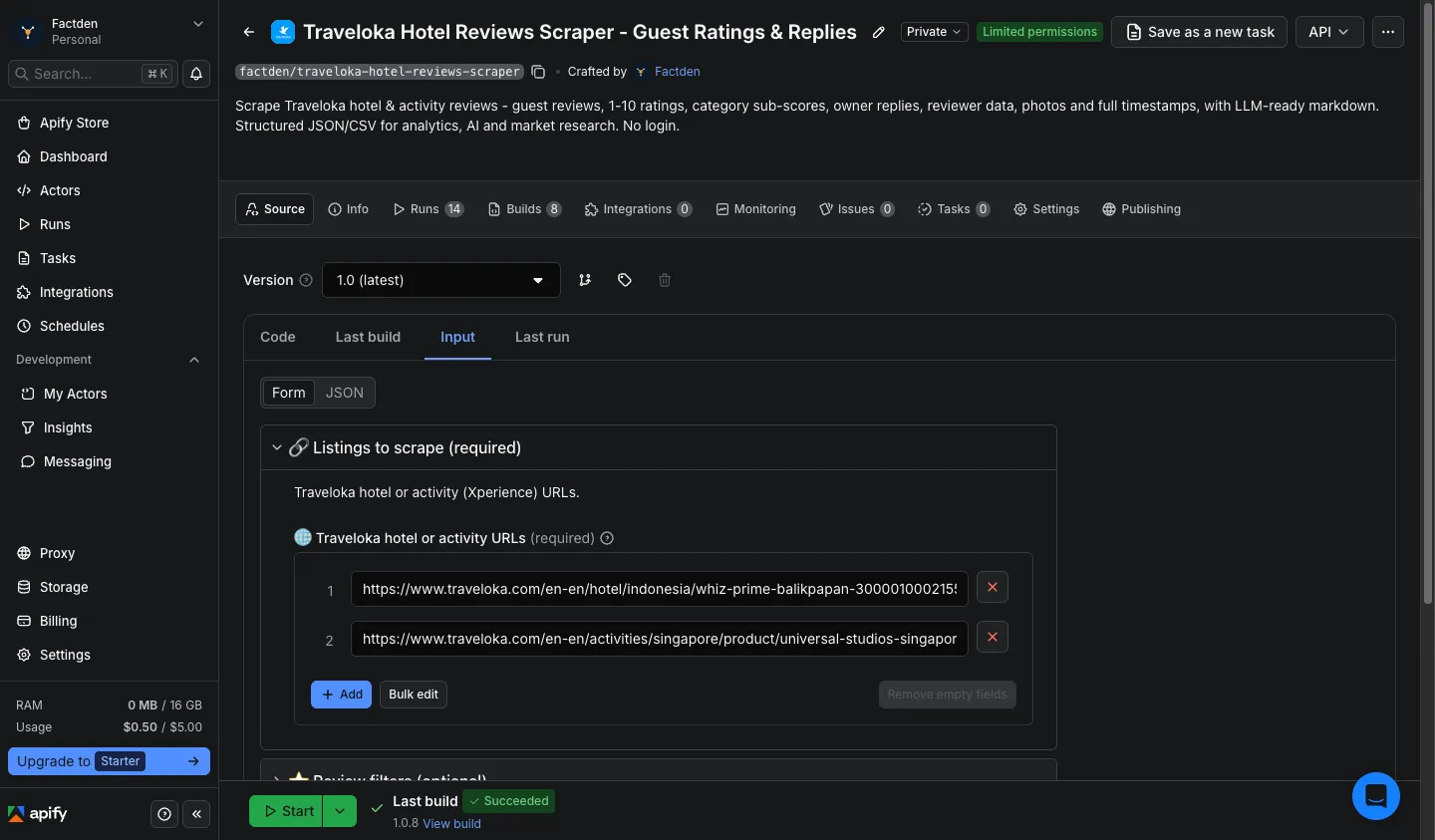This screenshot has width=1435, height=840.
Task: Click the pencil icon to rename the actor
Action: pyautogui.click(x=879, y=32)
